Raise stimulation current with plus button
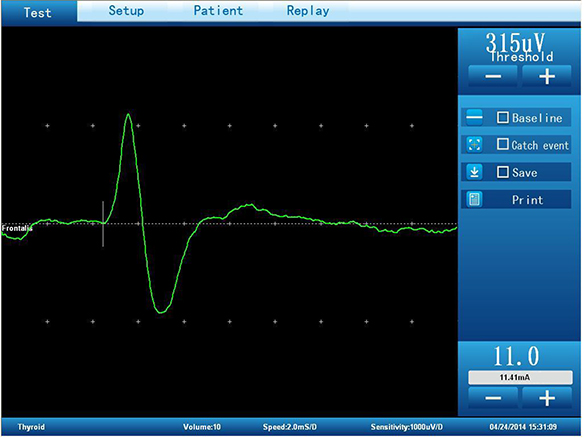584x438 pixels. [x=547, y=398]
